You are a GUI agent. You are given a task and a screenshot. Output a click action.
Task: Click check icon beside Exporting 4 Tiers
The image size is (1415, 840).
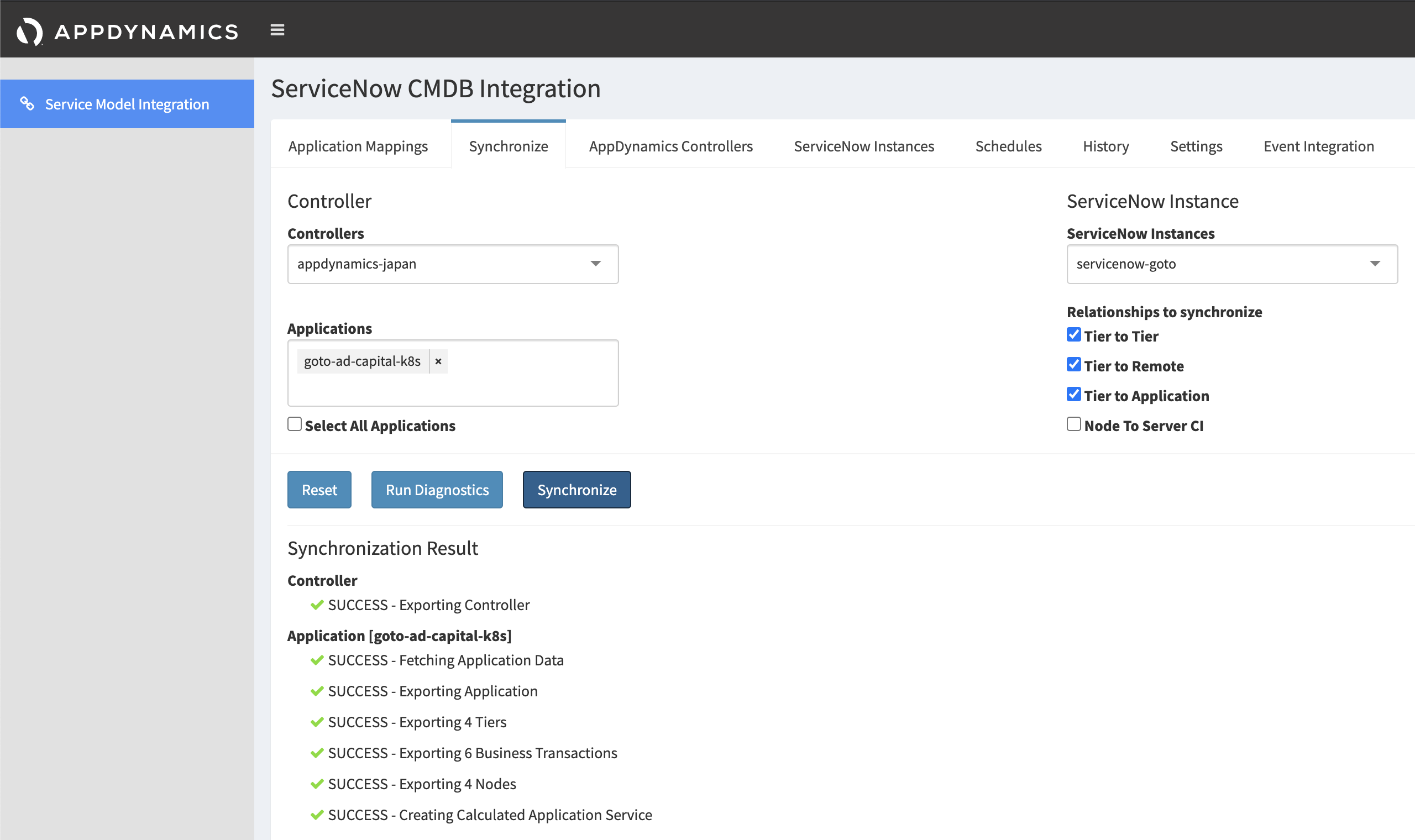317,722
